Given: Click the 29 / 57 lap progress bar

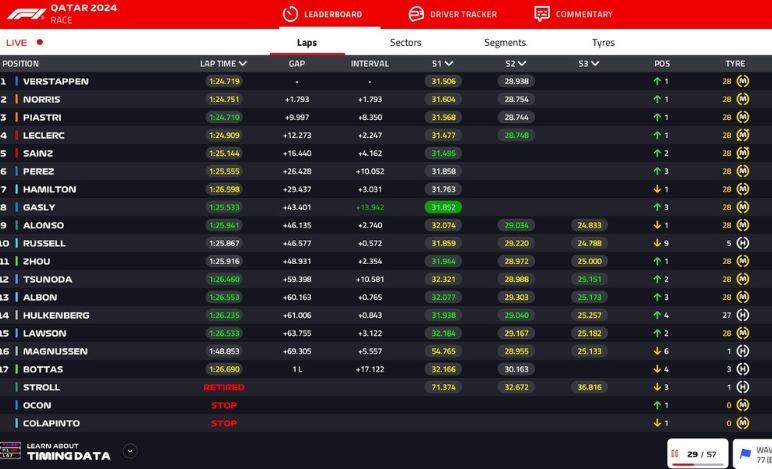Looking at the screenshot, I should [699, 464].
